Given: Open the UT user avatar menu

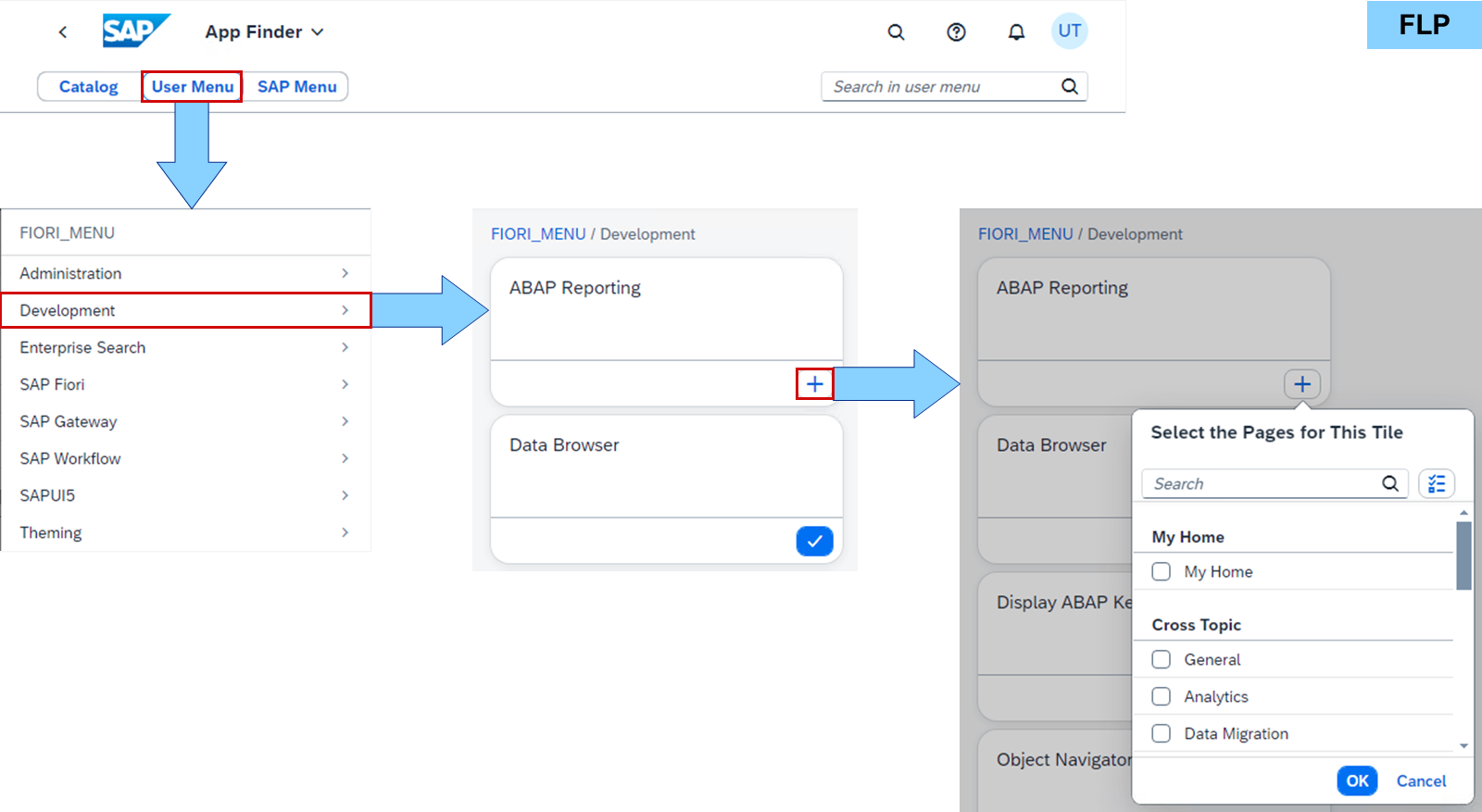Looking at the screenshot, I should tap(1069, 31).
